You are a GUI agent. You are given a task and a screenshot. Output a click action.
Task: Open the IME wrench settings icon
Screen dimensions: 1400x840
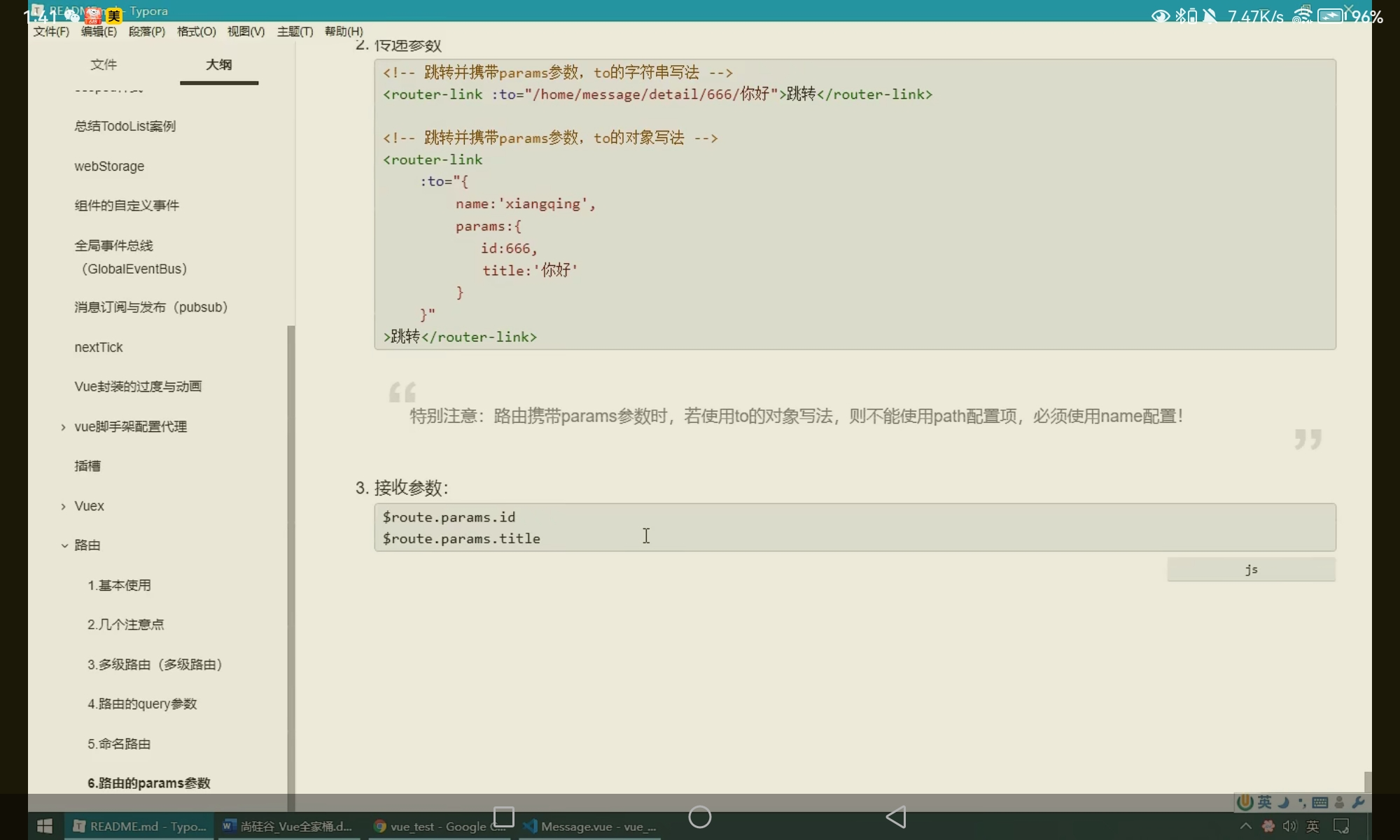1358,802
